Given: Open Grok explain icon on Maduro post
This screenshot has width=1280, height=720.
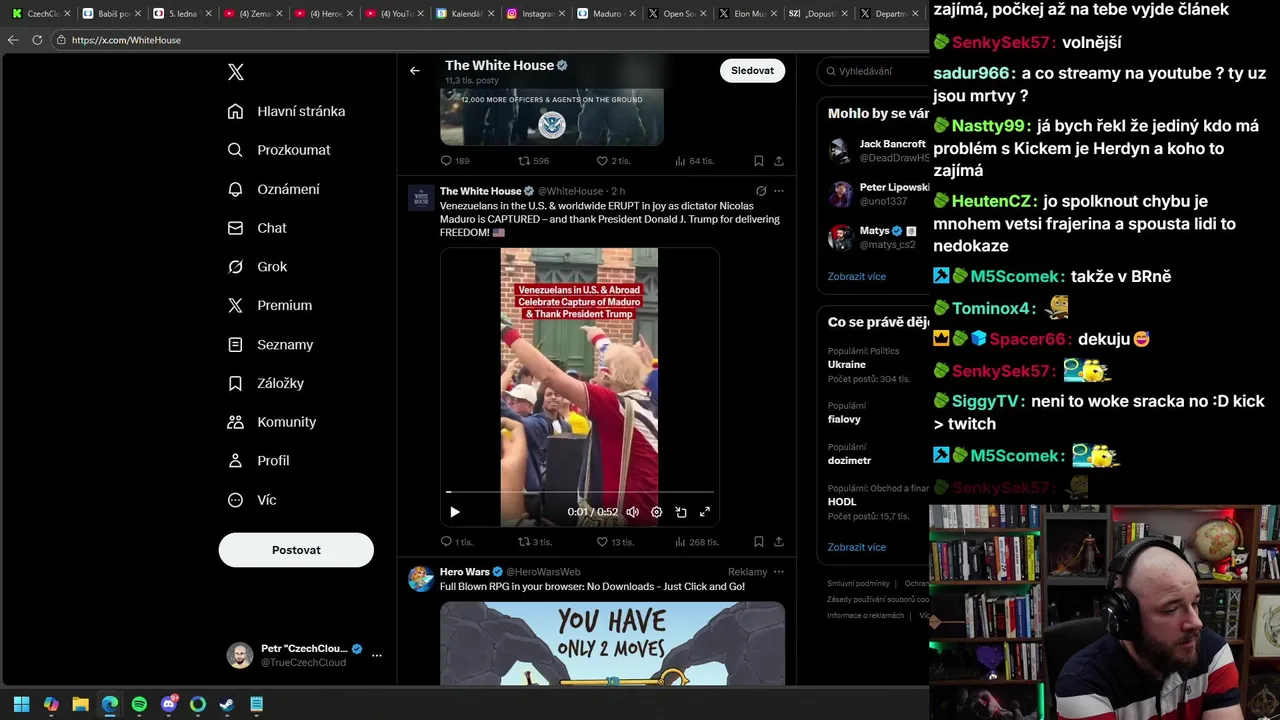Looking at the screenshot, I should [x=761, y=191].
